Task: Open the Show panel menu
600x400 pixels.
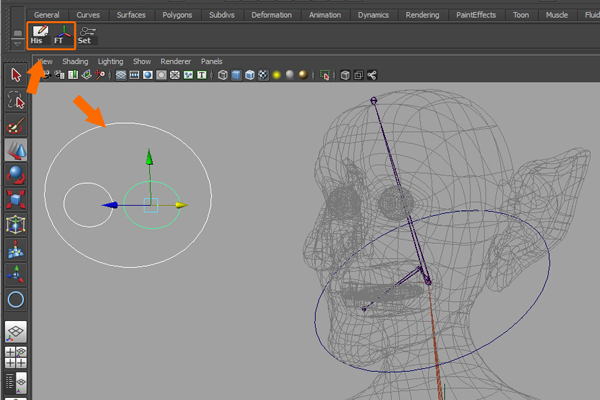Action: coord(142,61)
